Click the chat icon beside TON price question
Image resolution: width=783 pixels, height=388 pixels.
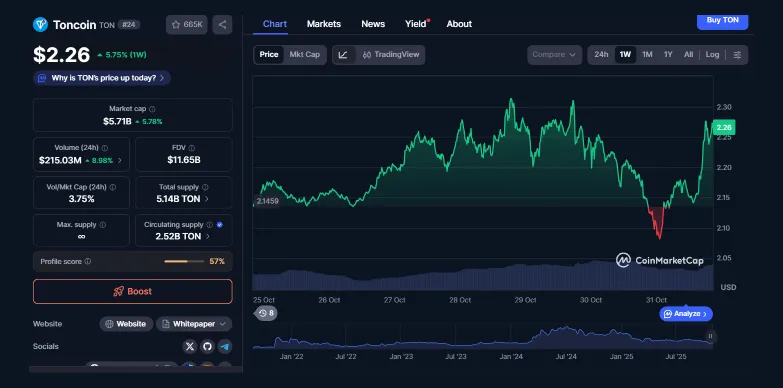click(42, 78)
